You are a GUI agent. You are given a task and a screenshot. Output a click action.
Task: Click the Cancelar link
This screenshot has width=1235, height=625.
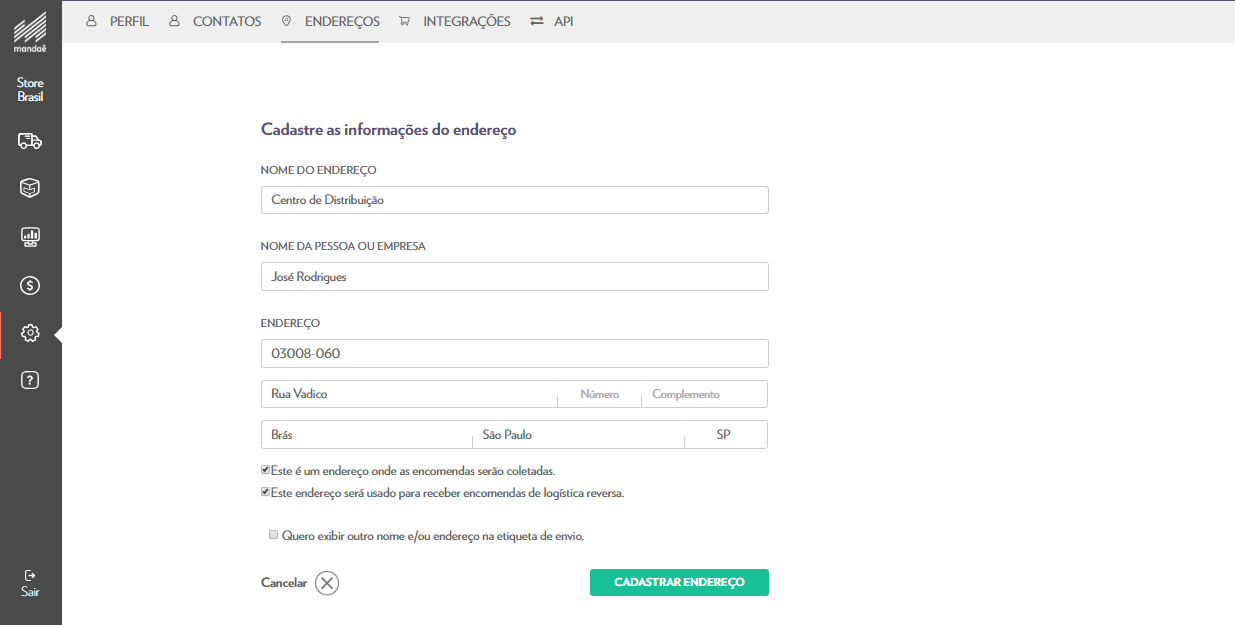284,583
